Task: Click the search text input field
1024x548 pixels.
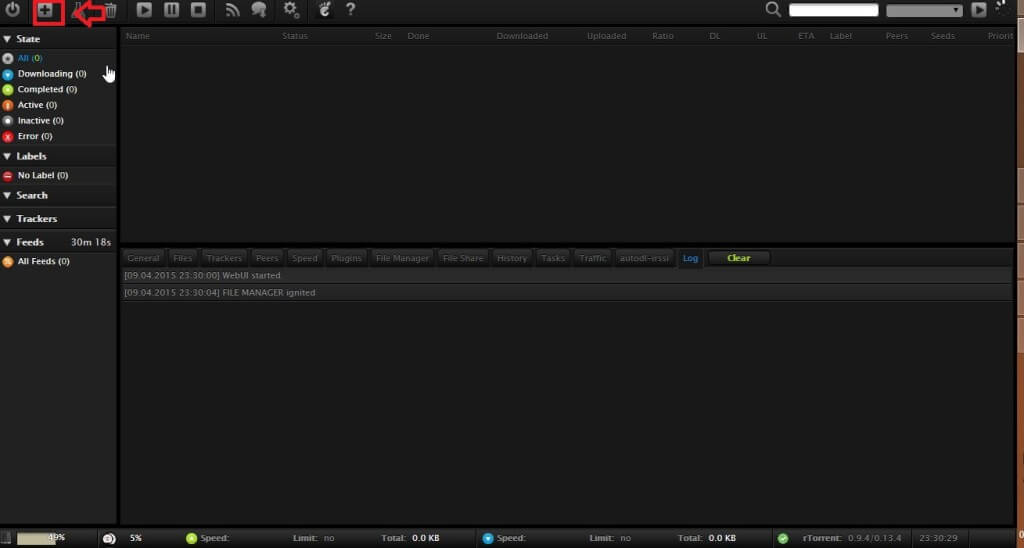Action: pyautogui.click(x=833, y=11)
